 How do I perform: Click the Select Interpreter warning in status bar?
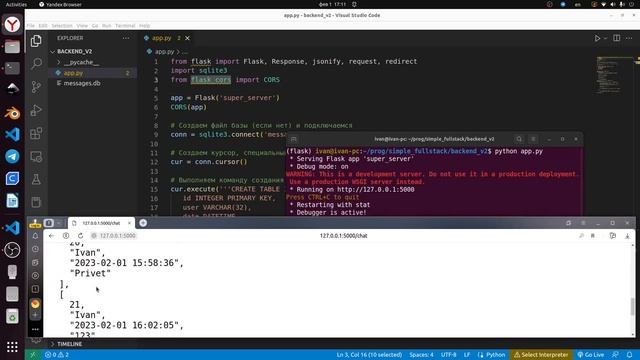pos(541,355)
